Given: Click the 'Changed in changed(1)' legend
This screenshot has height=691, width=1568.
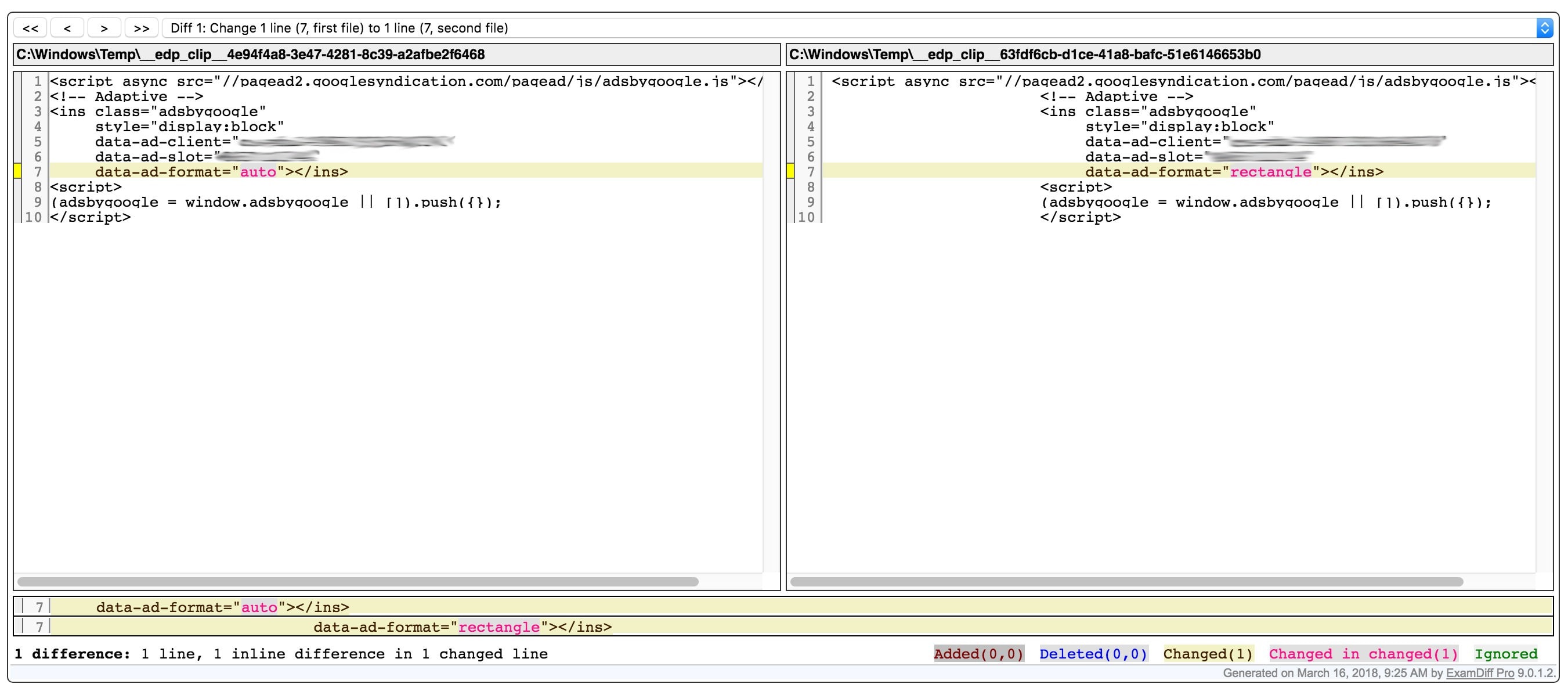Looking at the screenshot, I should tap(1364, 654).
